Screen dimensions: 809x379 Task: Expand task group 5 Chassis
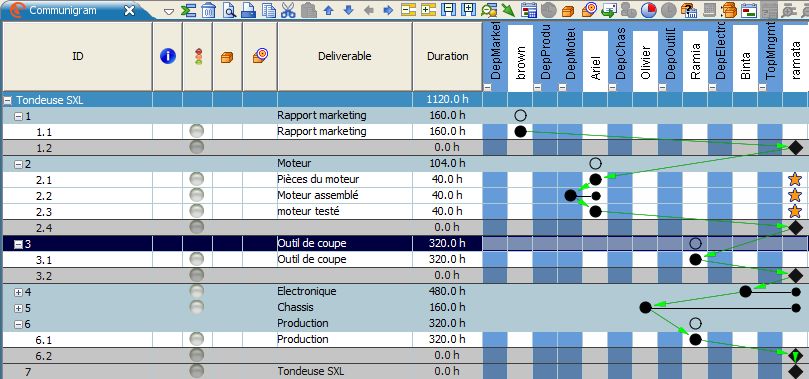[19, 308]
